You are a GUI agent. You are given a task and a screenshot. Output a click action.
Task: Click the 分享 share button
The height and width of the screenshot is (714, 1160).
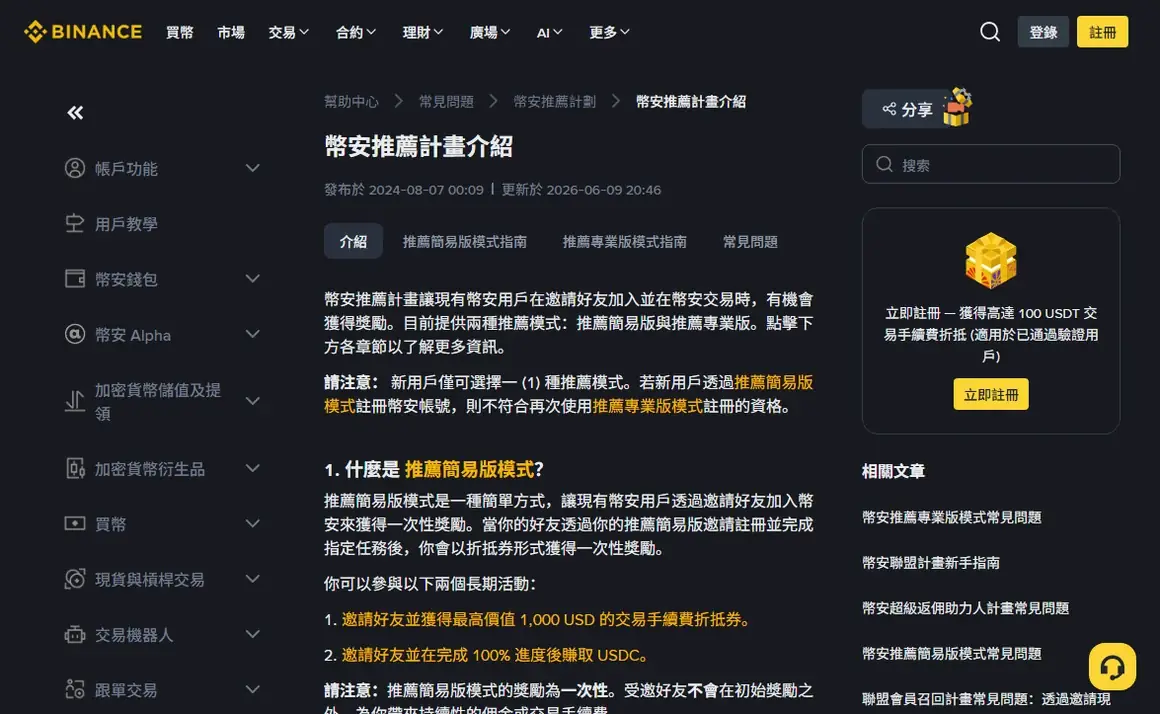[x=907, y=109]
